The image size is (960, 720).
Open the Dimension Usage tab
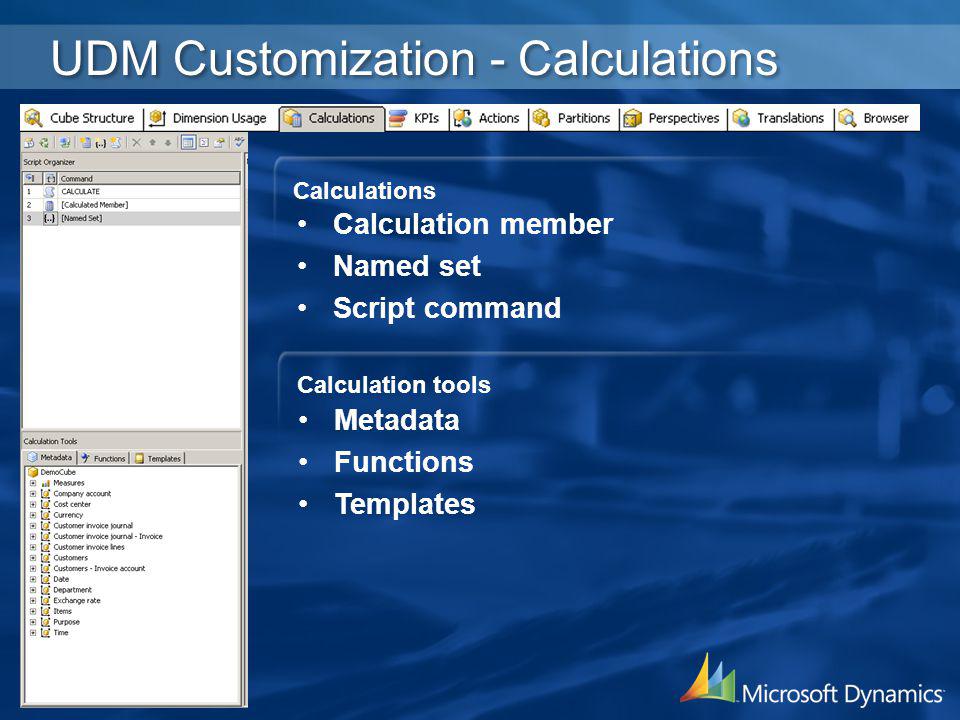tap(209, 118)
